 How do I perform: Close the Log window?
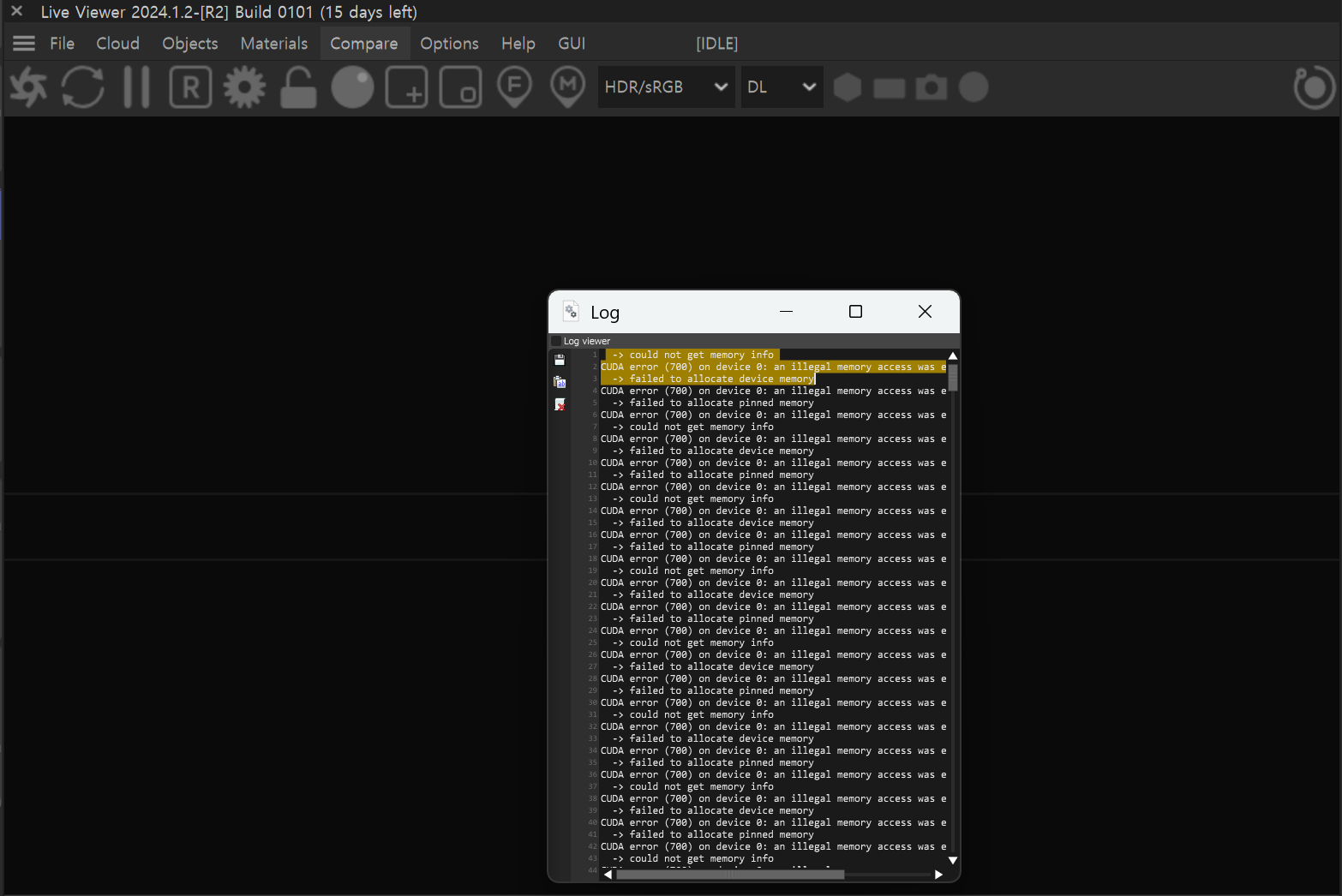[x=925, y=312]
